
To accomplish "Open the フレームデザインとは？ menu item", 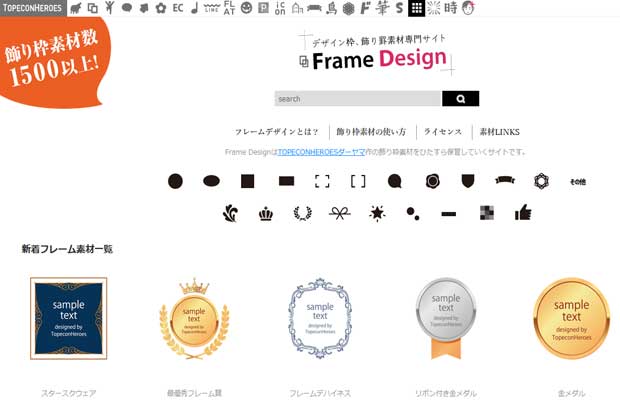I will coord(277,132).
